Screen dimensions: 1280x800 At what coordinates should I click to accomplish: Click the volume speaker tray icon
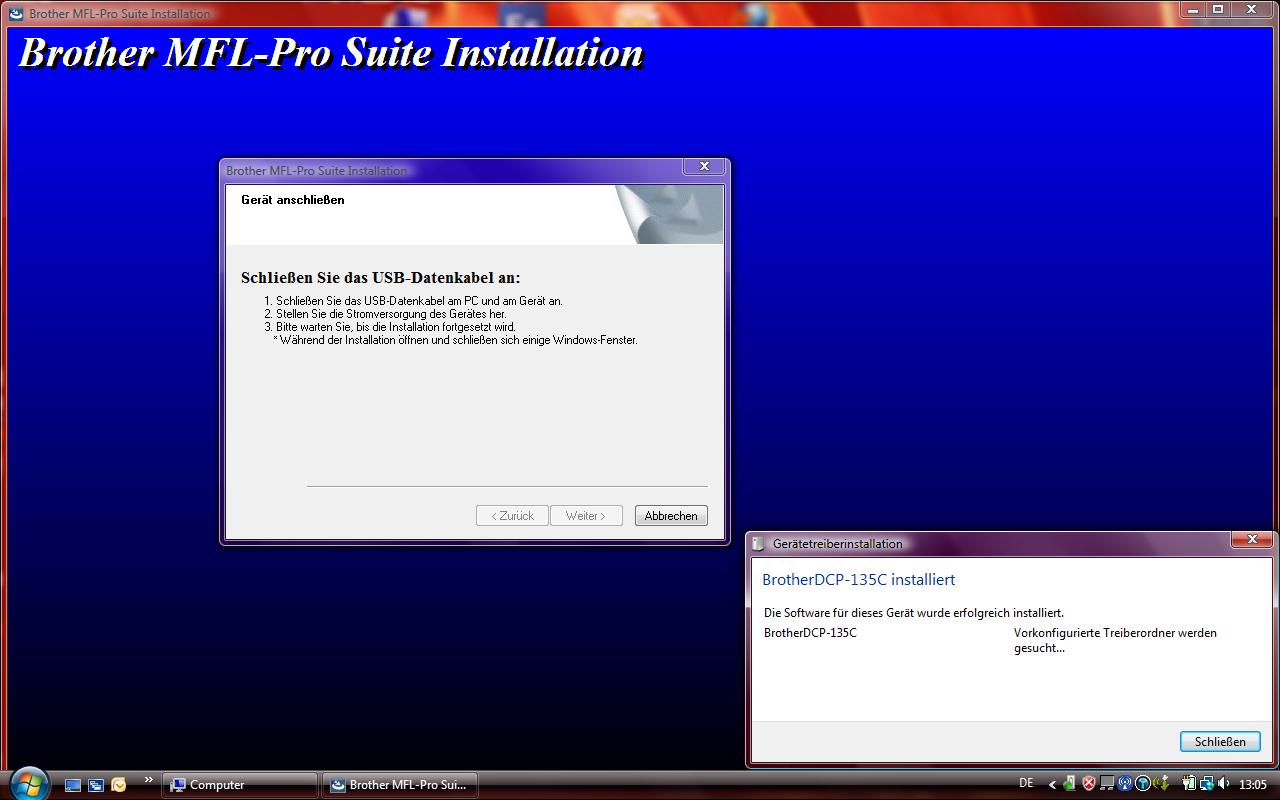pos(1223,784)
